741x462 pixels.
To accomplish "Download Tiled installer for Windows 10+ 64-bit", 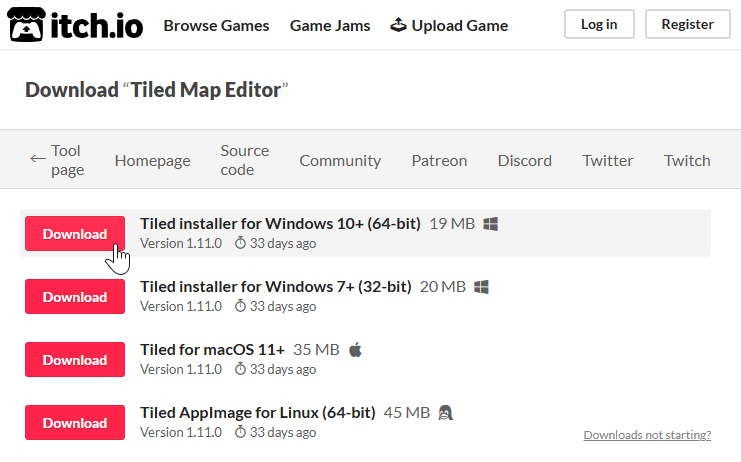I will 75,234.
